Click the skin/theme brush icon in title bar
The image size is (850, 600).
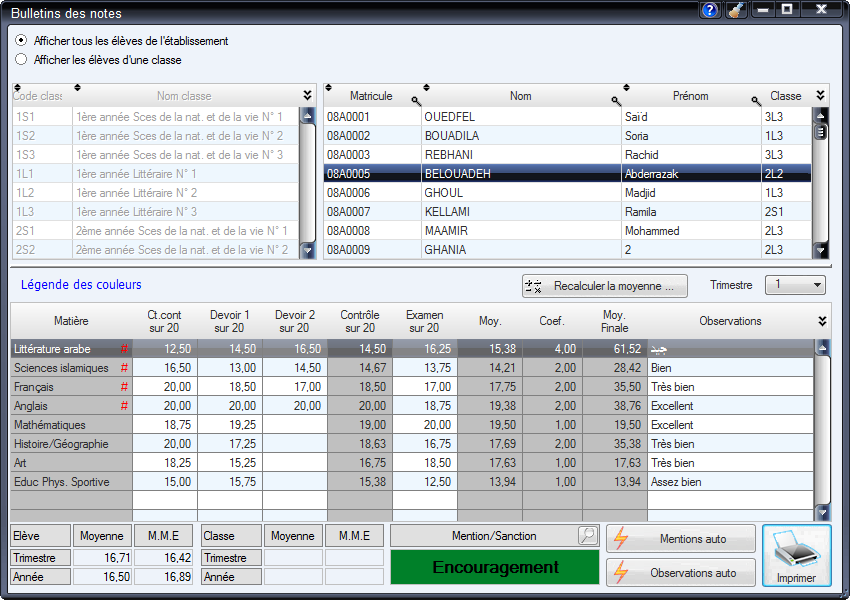click(736, 10)
